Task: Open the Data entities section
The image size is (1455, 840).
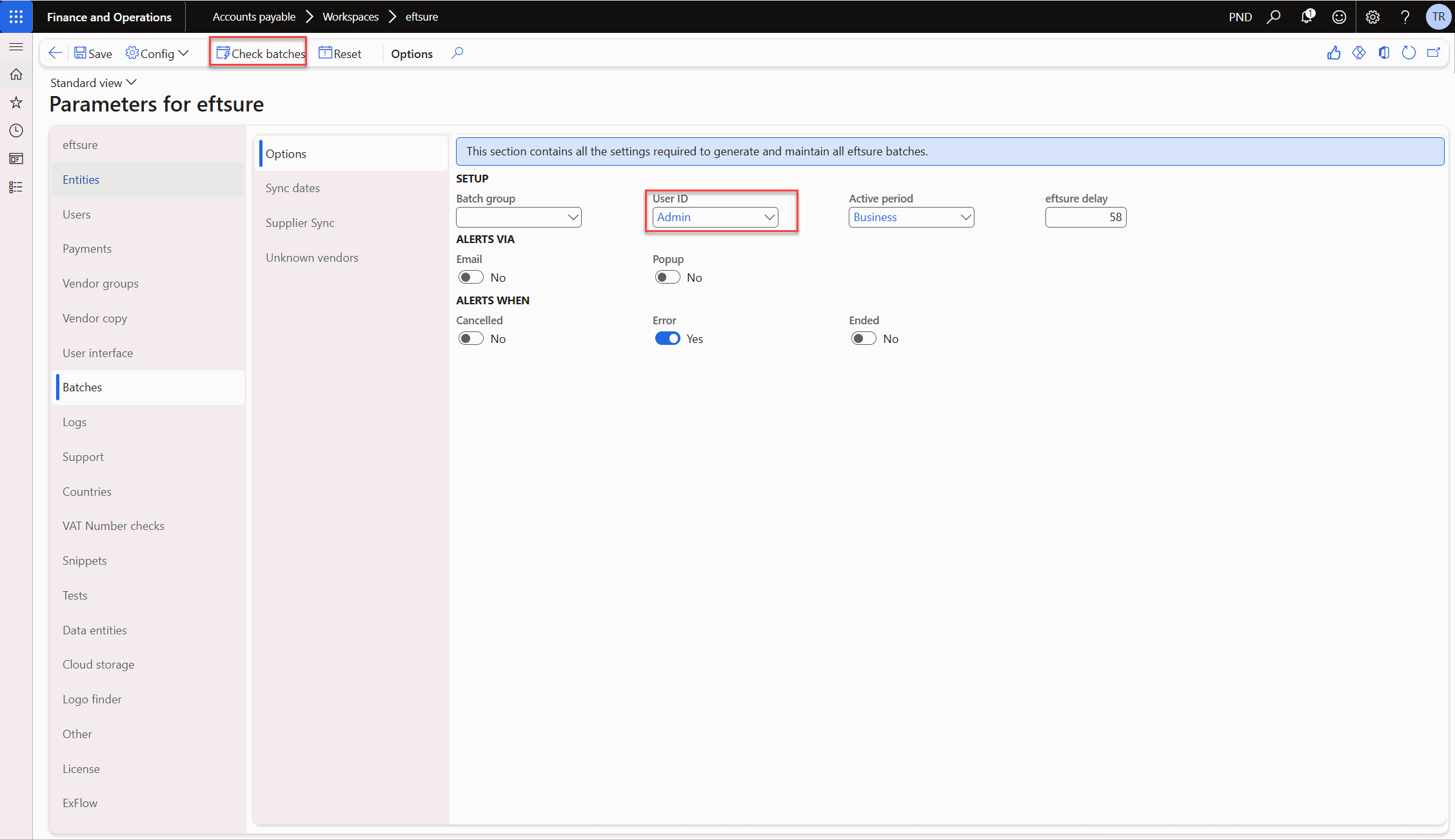Action: pyautogui.click(x=148, y=630)
